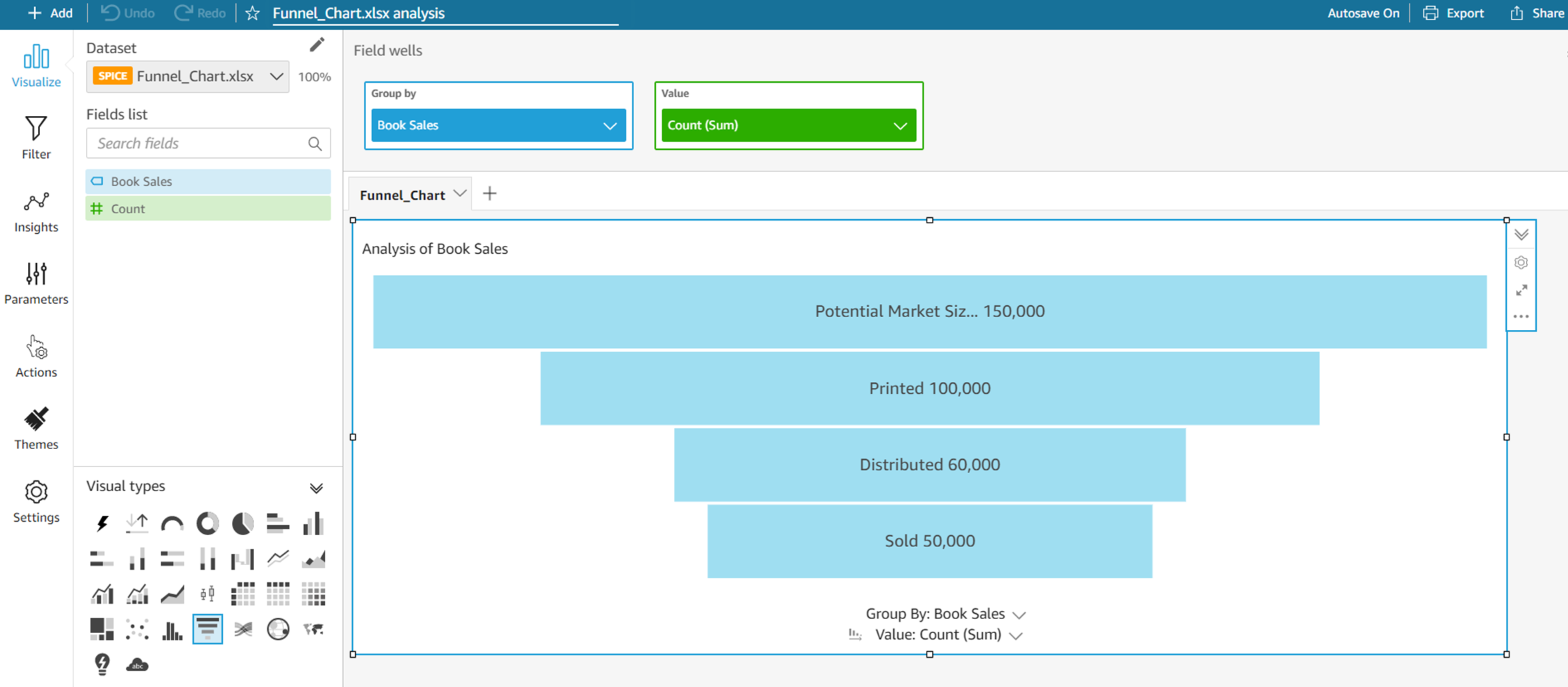Click the Export button

point(1454,13)
